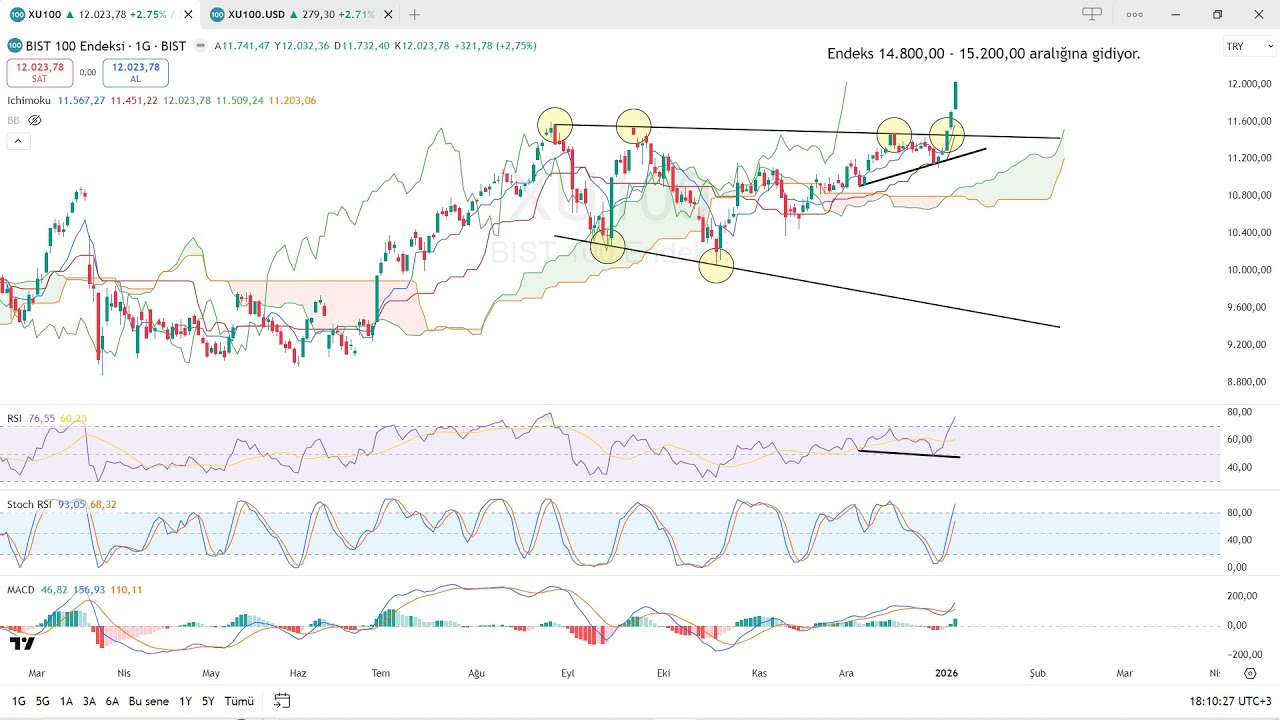
Task: Toggle the gray market status indicator
Action: click(202, 46)
